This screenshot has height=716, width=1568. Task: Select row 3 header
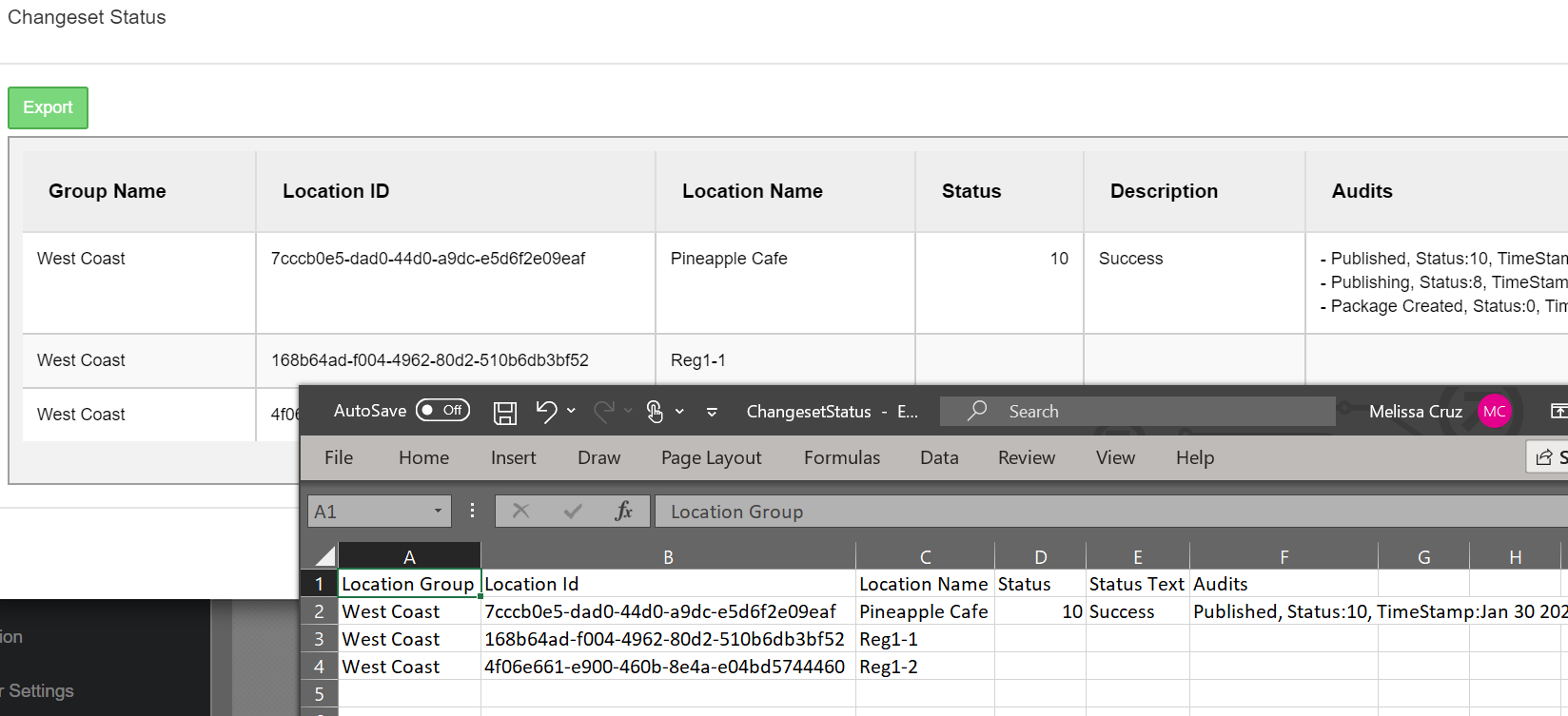coord(319,639)
